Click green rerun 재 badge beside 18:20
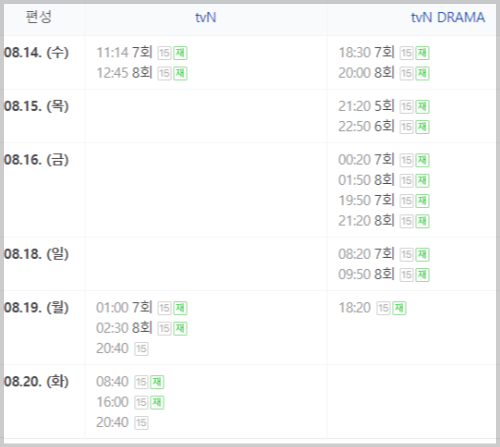The width and height of the screenshot is (500, 447). (399, 308)
